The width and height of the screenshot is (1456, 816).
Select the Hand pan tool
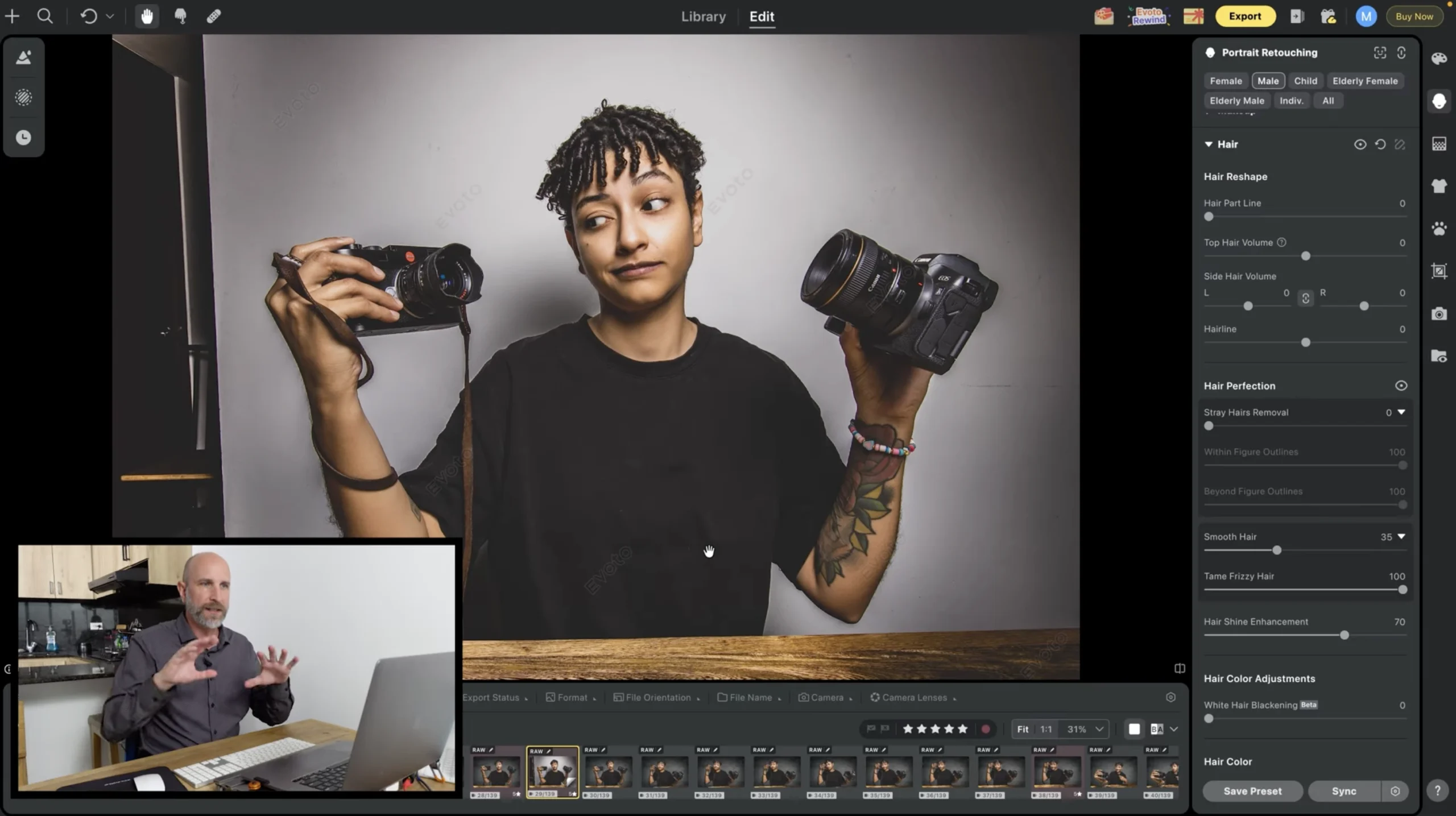coord(147,16)
